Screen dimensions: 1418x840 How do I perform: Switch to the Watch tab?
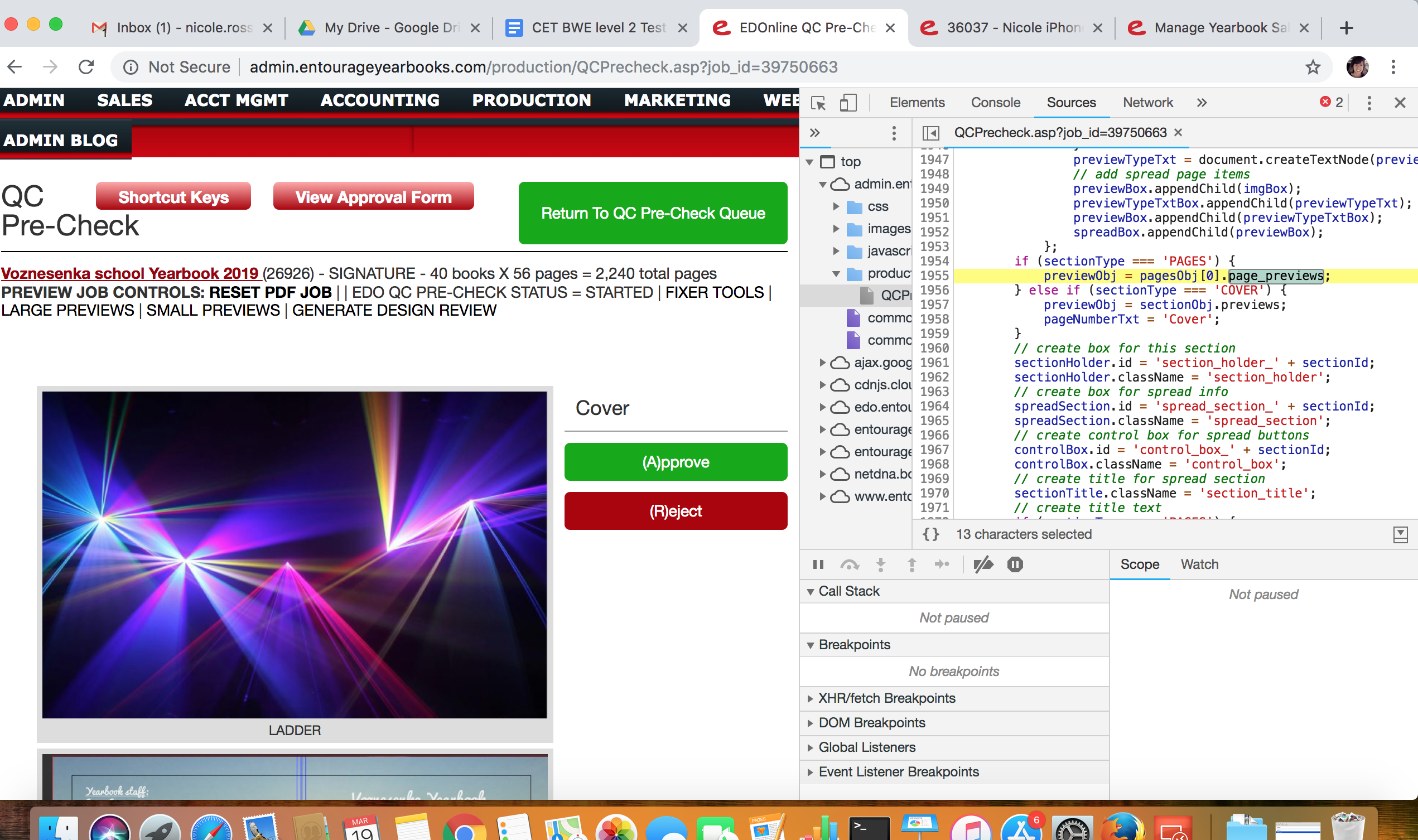tap(1199, 564)
